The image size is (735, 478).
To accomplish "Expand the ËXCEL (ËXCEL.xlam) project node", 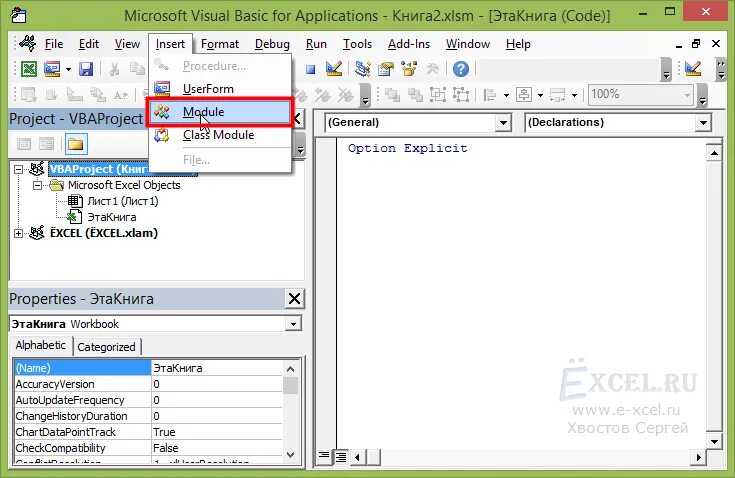I will click(x=18, y=233).
